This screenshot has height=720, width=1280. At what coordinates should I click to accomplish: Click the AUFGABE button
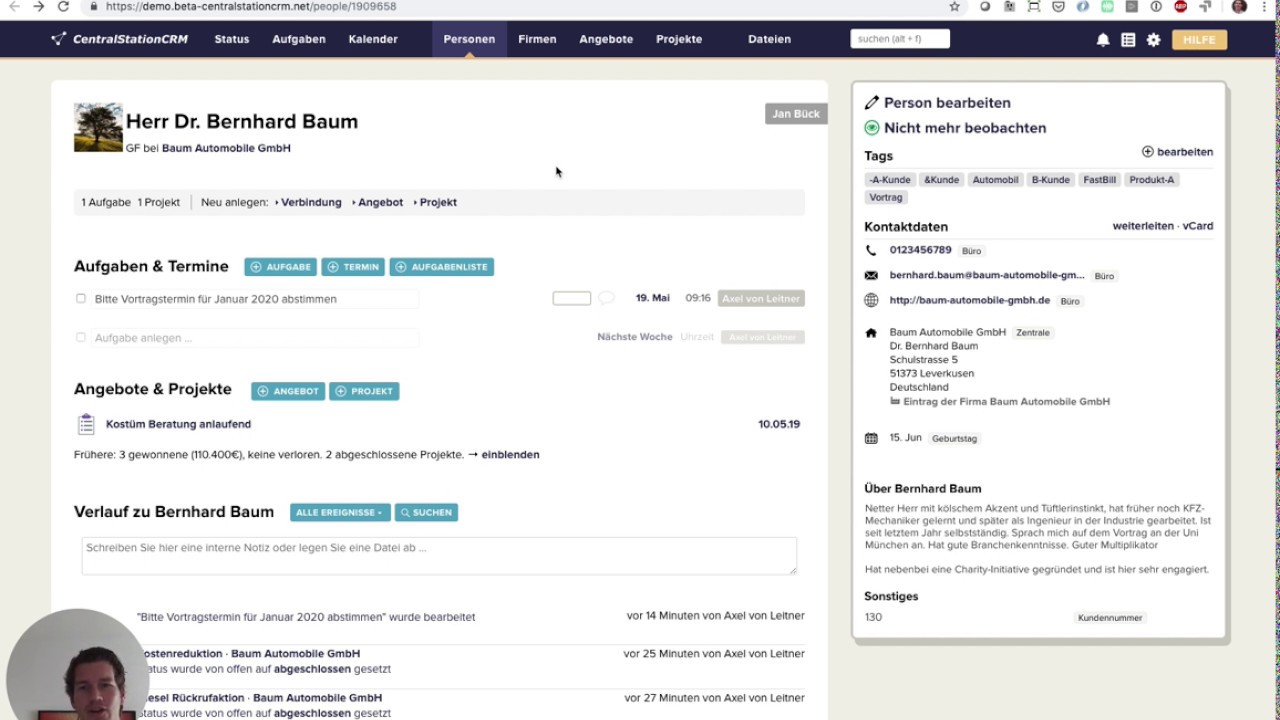(x=280, y=267)
